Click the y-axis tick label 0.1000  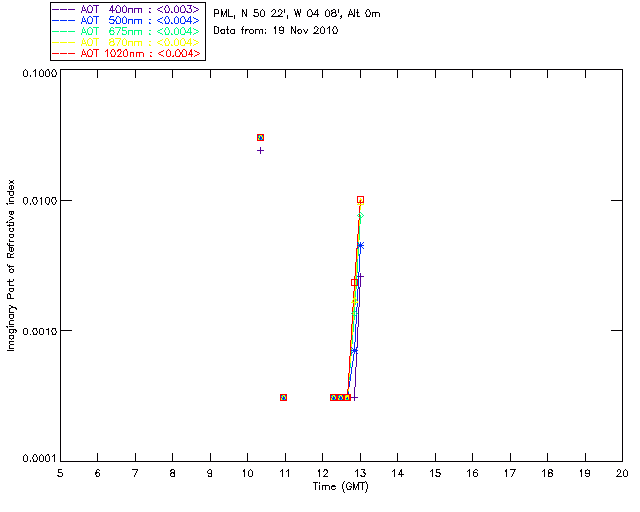(x=40, y=73)
